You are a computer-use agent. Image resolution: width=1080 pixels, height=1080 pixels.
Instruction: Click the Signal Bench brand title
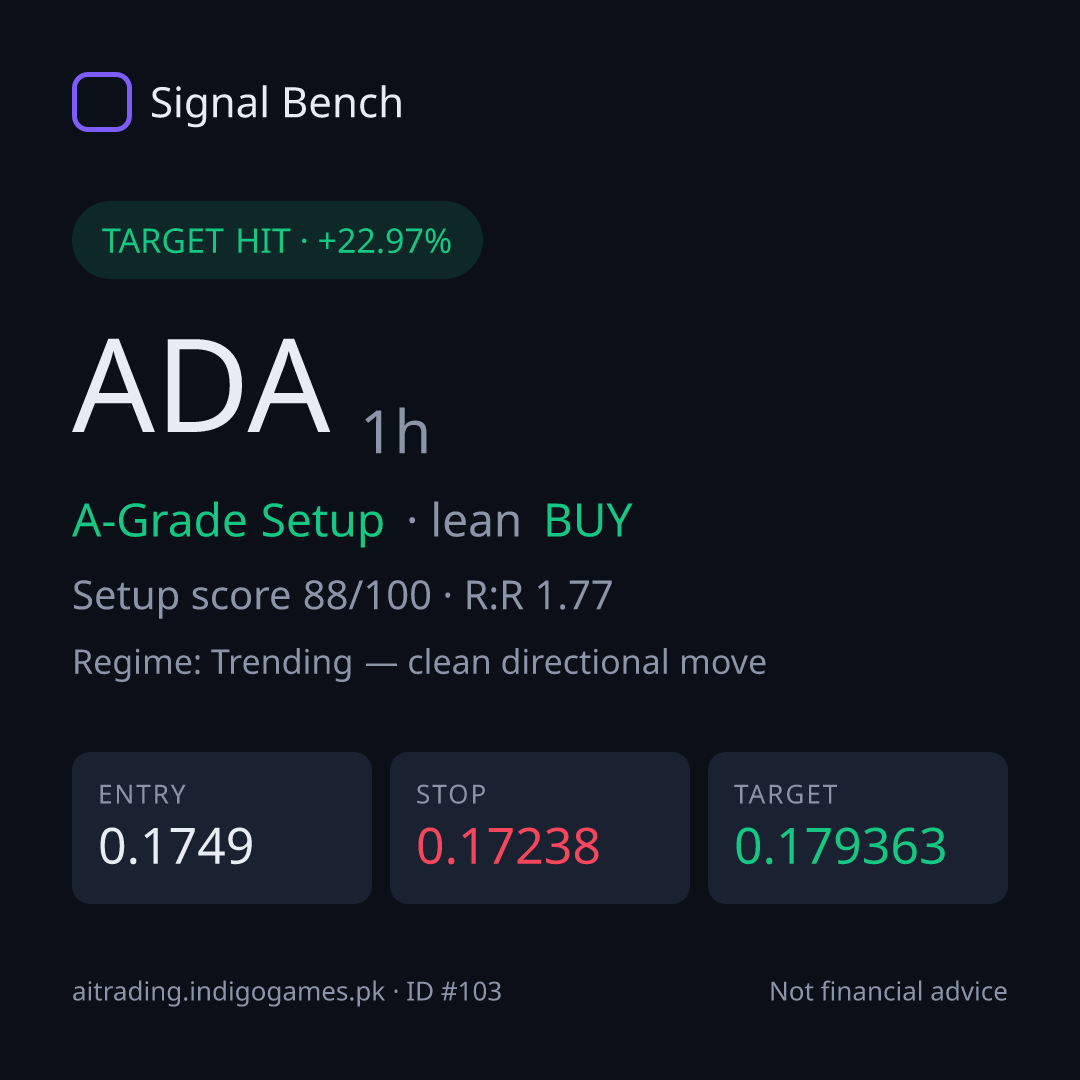(276, 103)
